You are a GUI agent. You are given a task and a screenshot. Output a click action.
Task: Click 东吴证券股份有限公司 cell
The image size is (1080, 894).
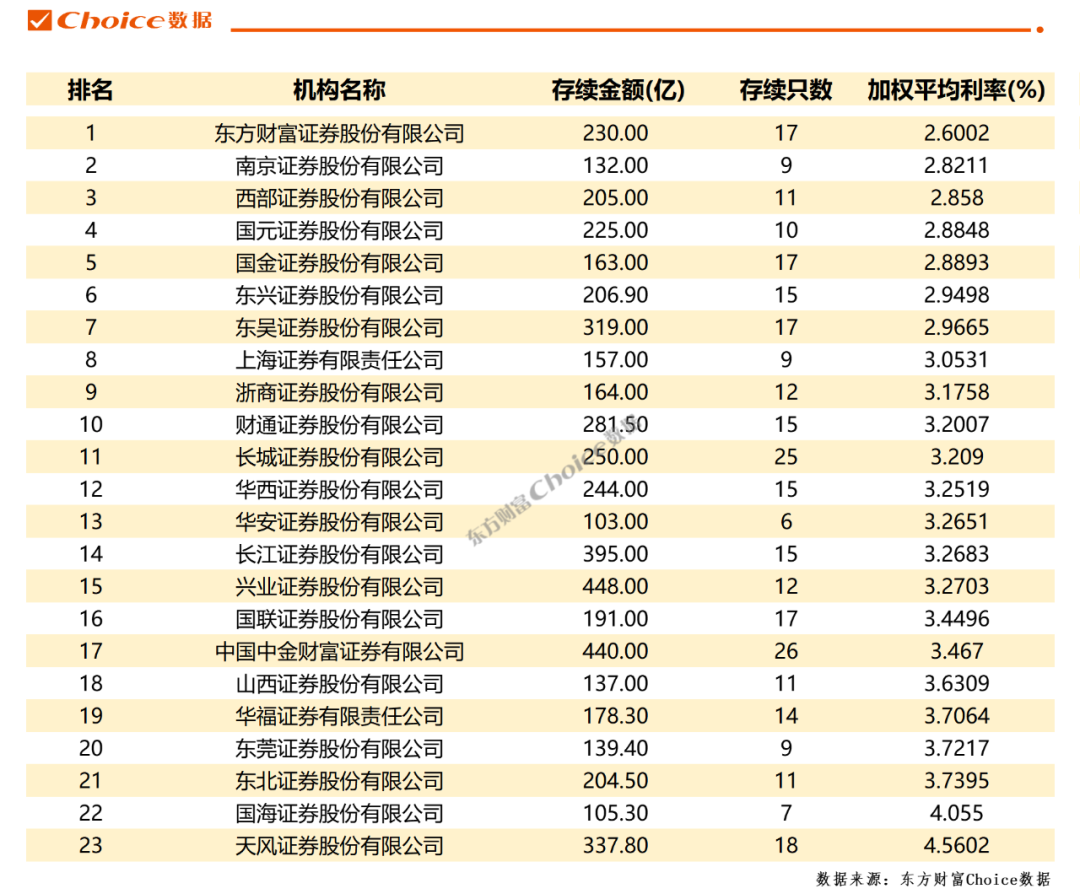pyautogui.click(x=339, y=327)
